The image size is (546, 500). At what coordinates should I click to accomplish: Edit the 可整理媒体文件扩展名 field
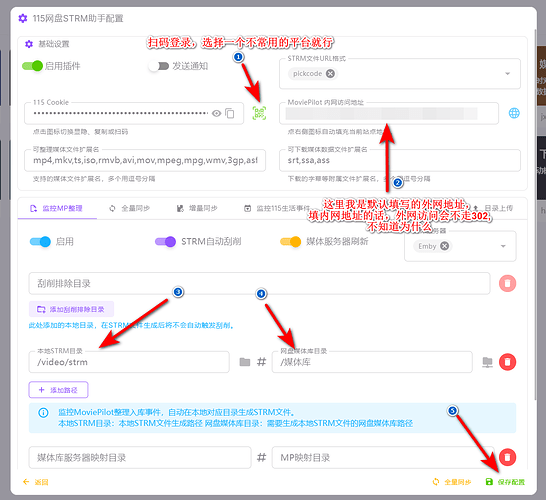click(x=145, y=161)
